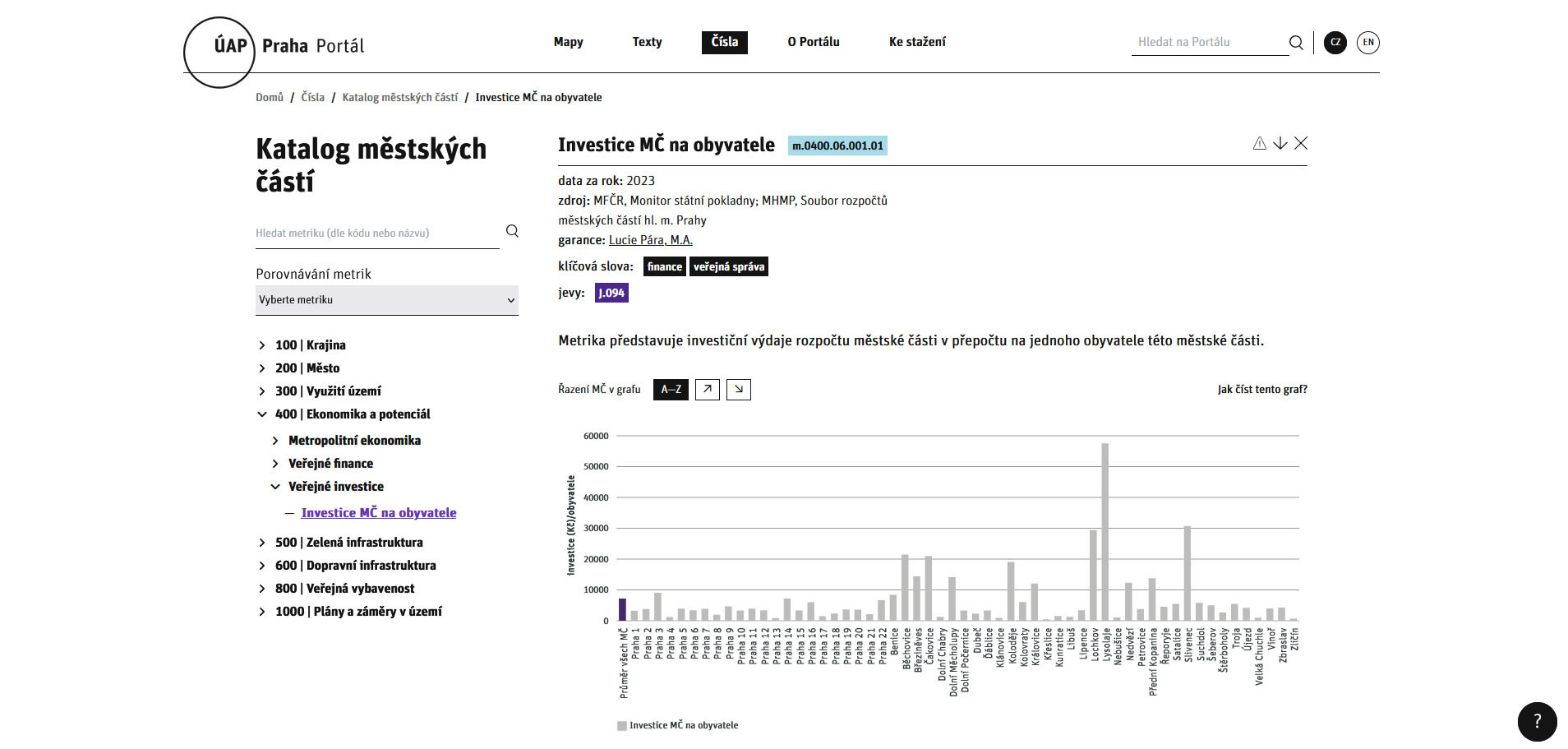
Task: Switch language to EN
Action: [x=1367, y=43]
